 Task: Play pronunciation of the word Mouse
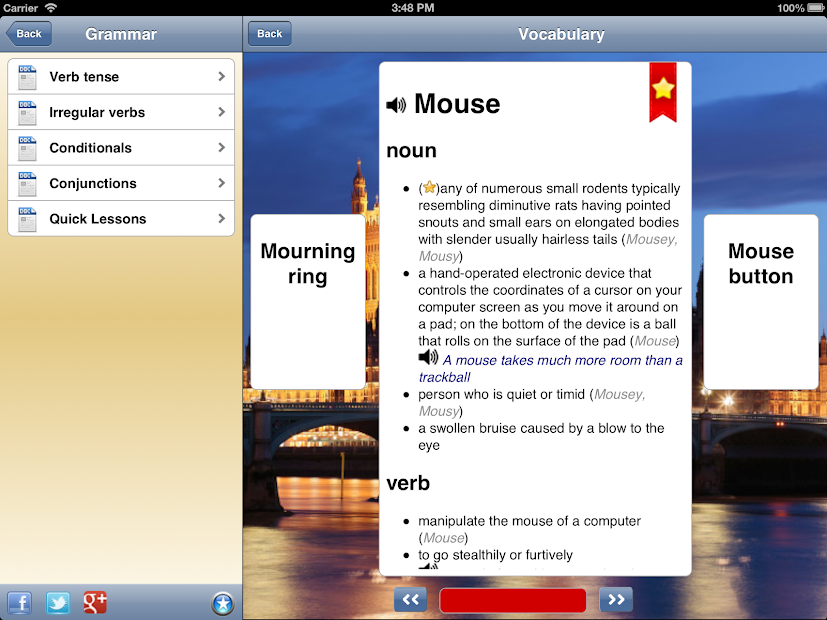click(396, 103)
